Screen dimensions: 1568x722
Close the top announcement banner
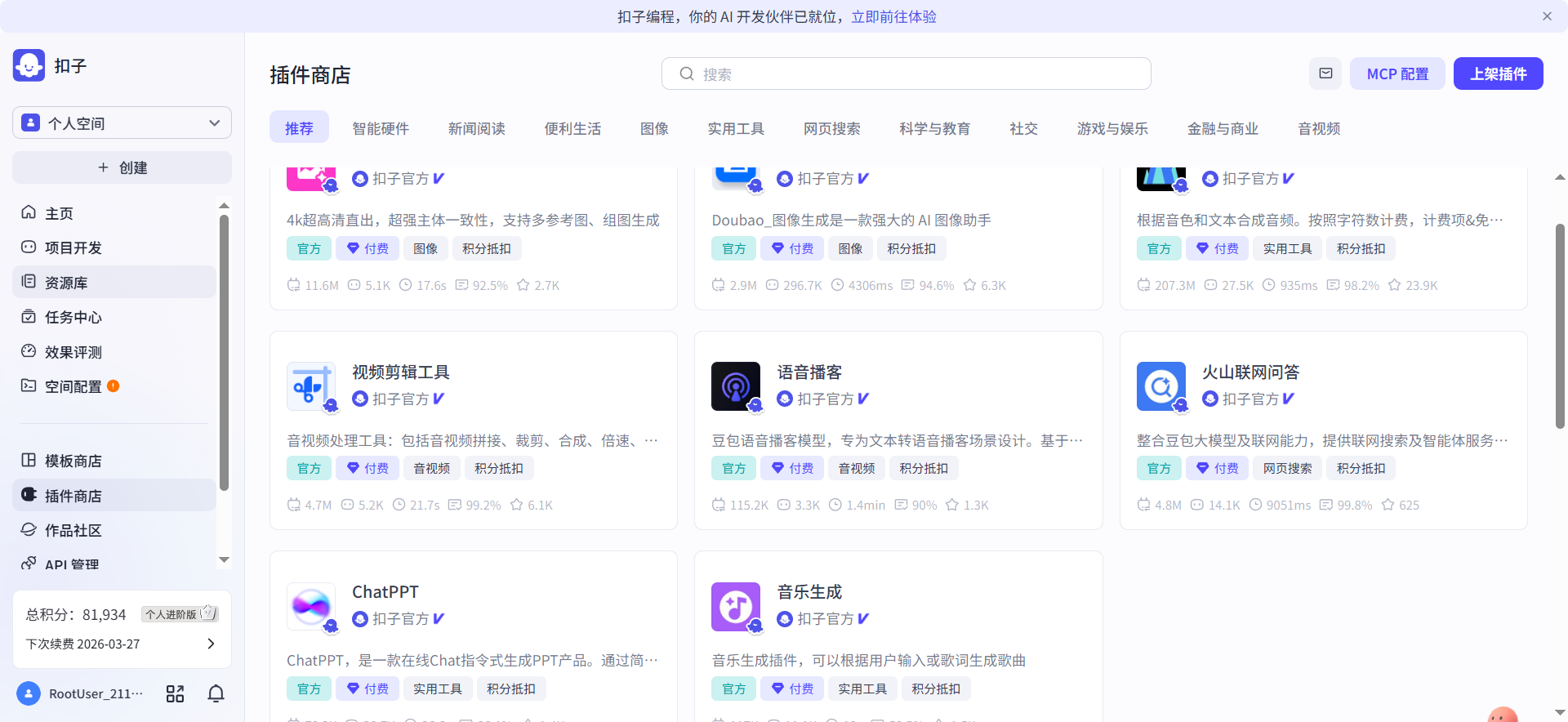pos(1547,16)
